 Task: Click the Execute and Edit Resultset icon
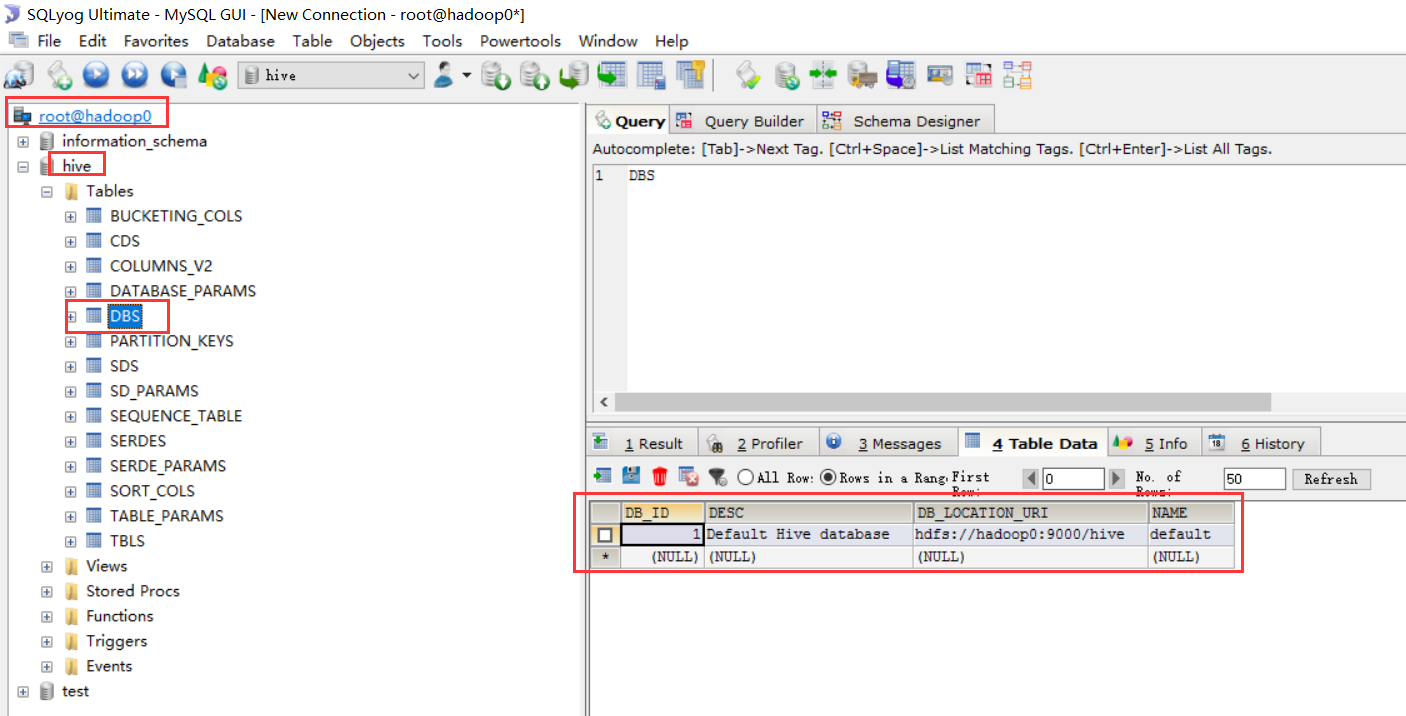[x=174, y=75]
